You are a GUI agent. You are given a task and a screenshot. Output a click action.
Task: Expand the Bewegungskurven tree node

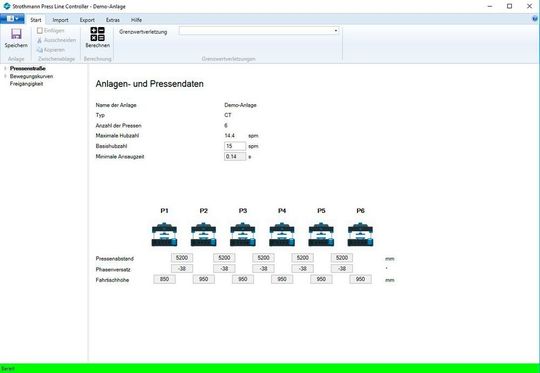click(5, 76)
